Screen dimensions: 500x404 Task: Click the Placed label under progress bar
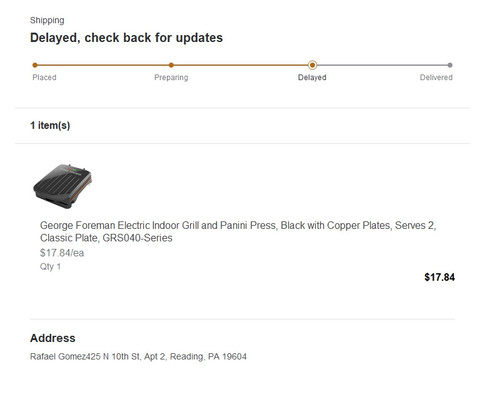(x=44, y=77)
